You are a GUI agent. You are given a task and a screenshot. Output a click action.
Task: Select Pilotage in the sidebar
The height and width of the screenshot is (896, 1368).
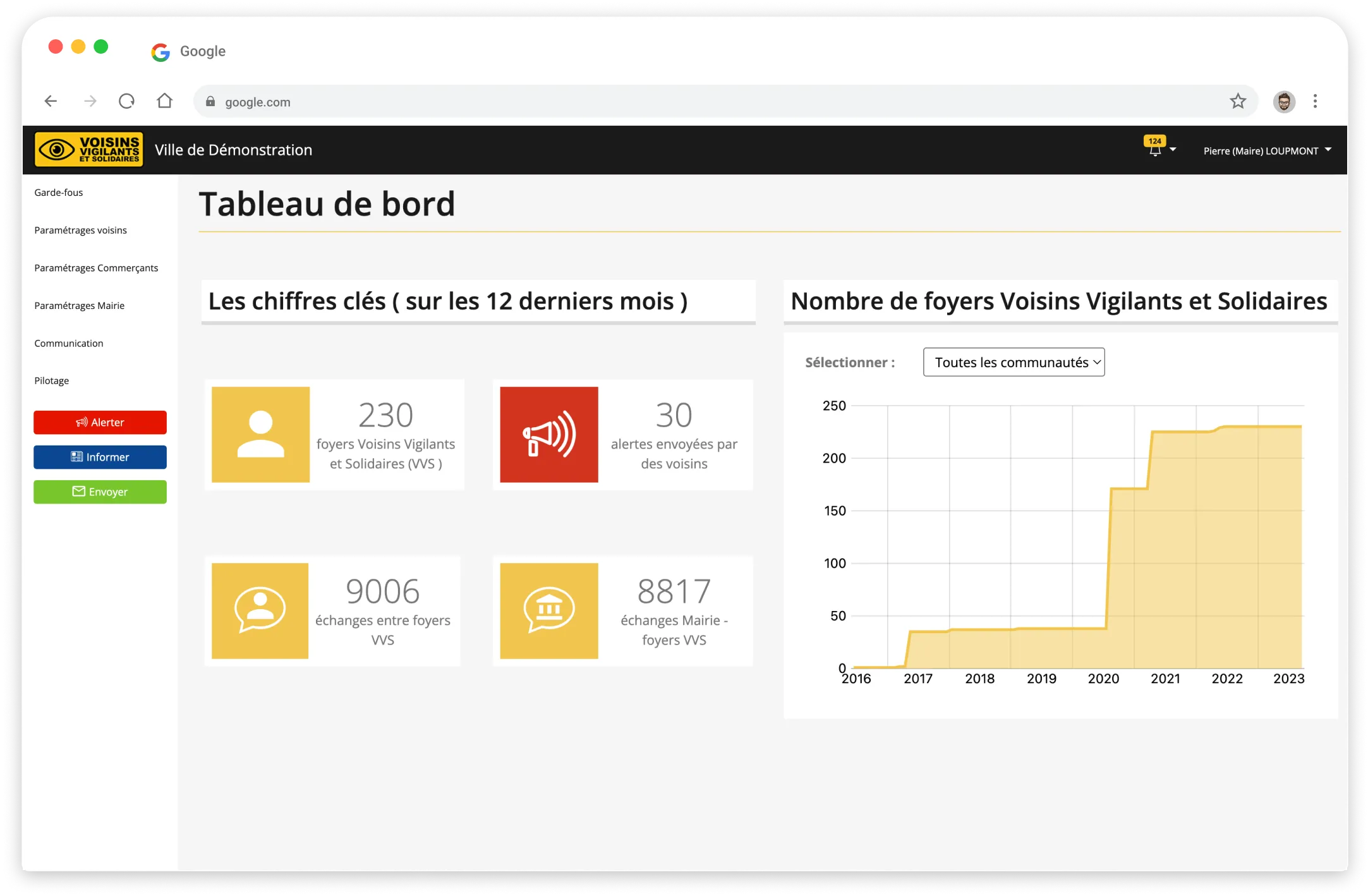(52, 381)
